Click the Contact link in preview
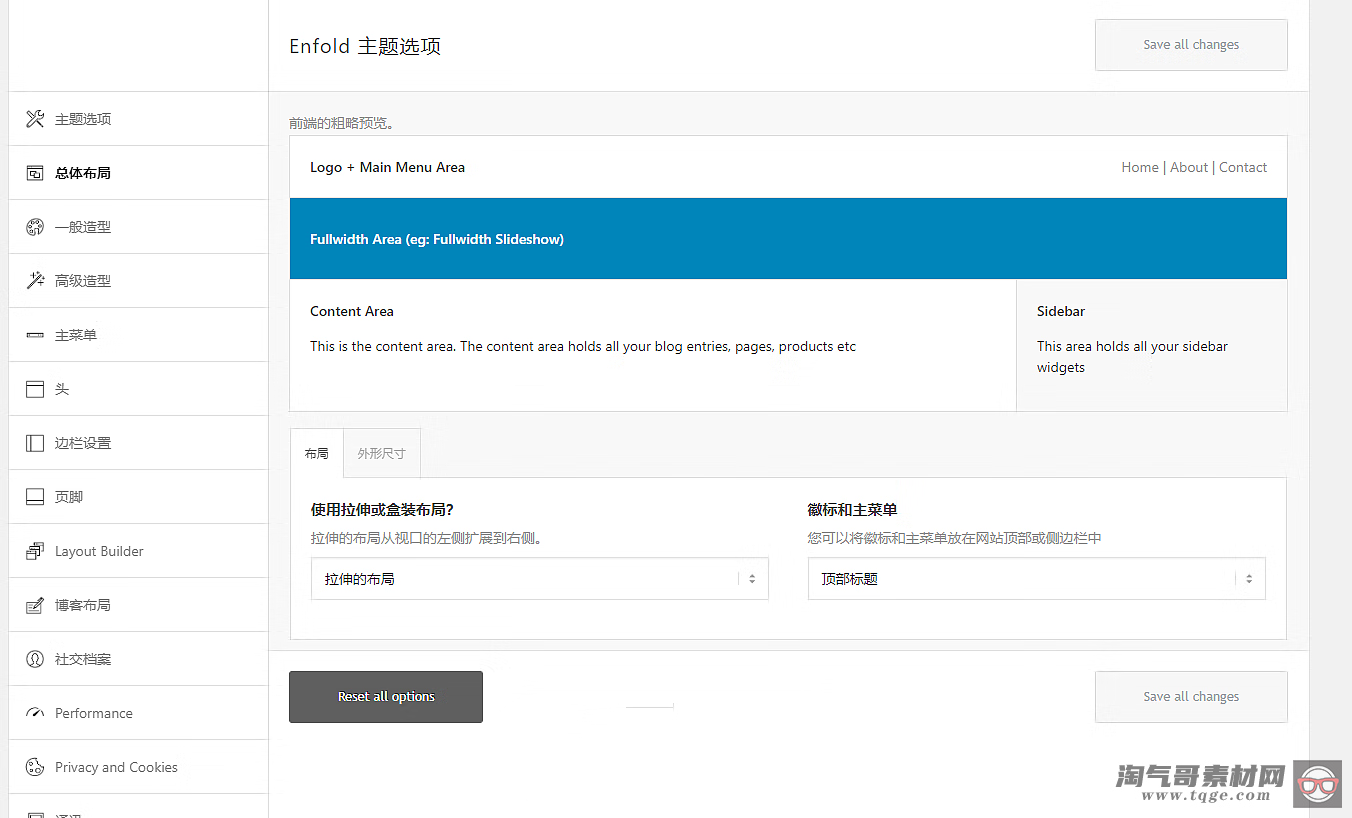The height and width of the screenshot is (818, 1352). click(1243, 167)
